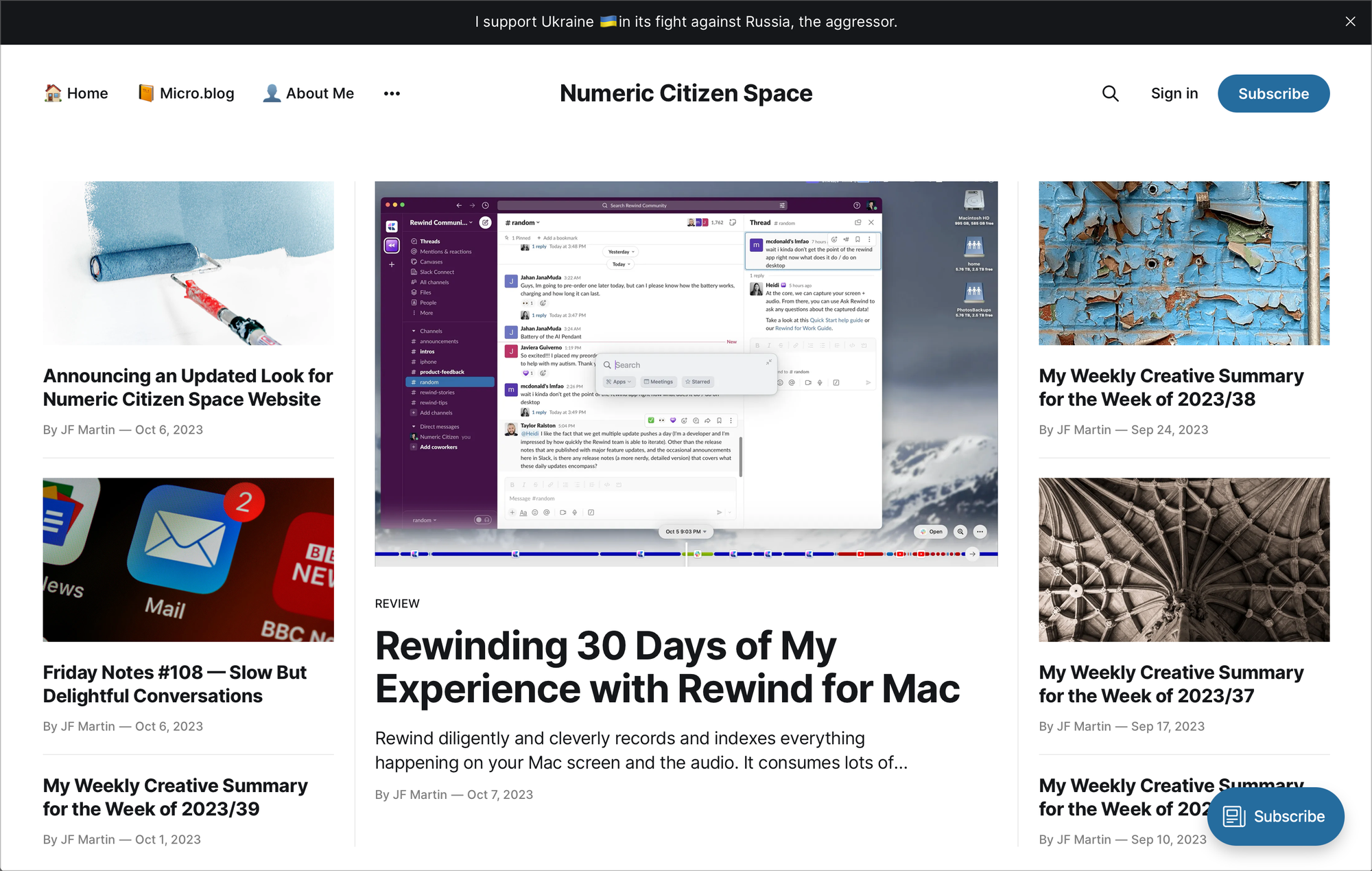Image resolution: width=1372 pixels, height=871 pixels.
Task: Click the floating Subscribe bubble icon
Action: coord(1233,816)
